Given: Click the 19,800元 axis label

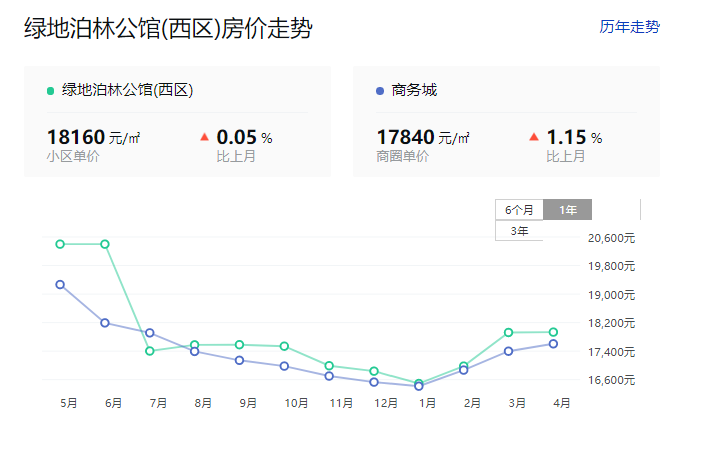Looking at the screenshot, I should (611, 266).
